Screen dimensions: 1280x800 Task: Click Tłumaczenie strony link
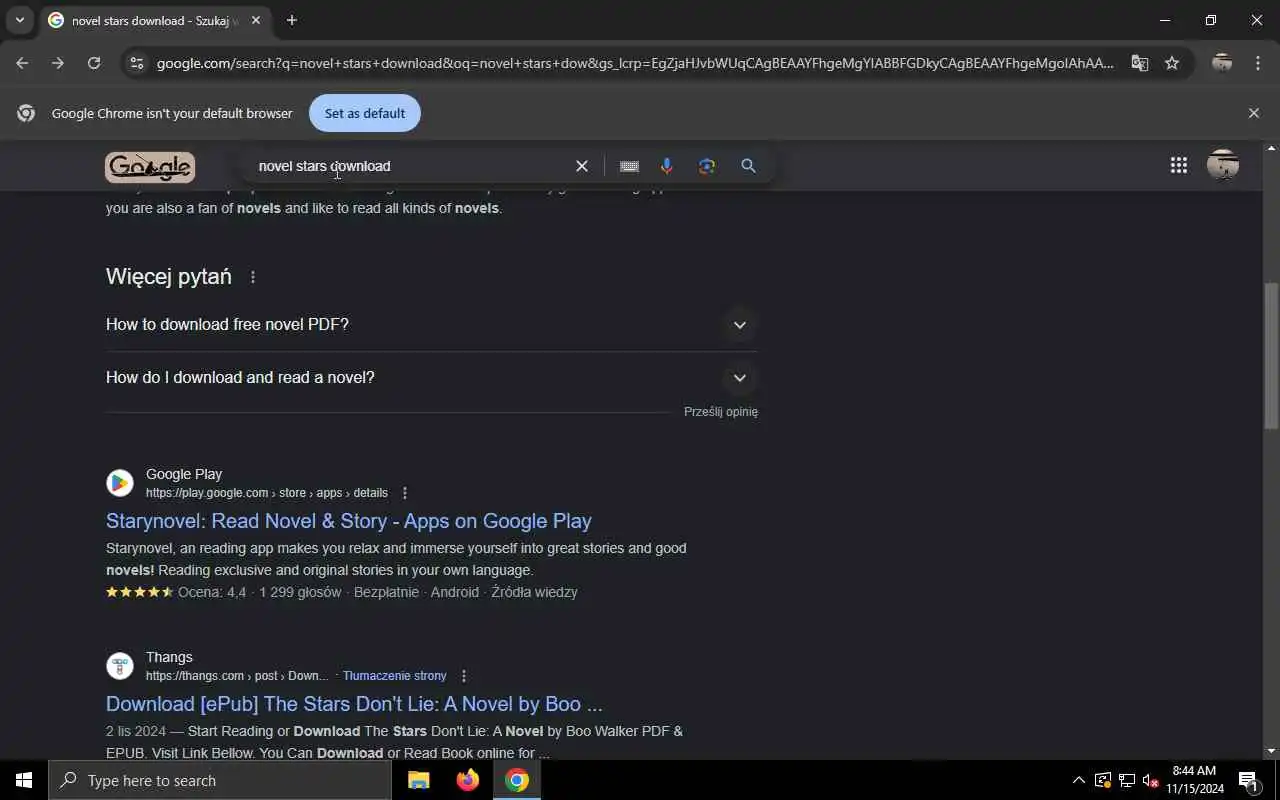[395, 676]
